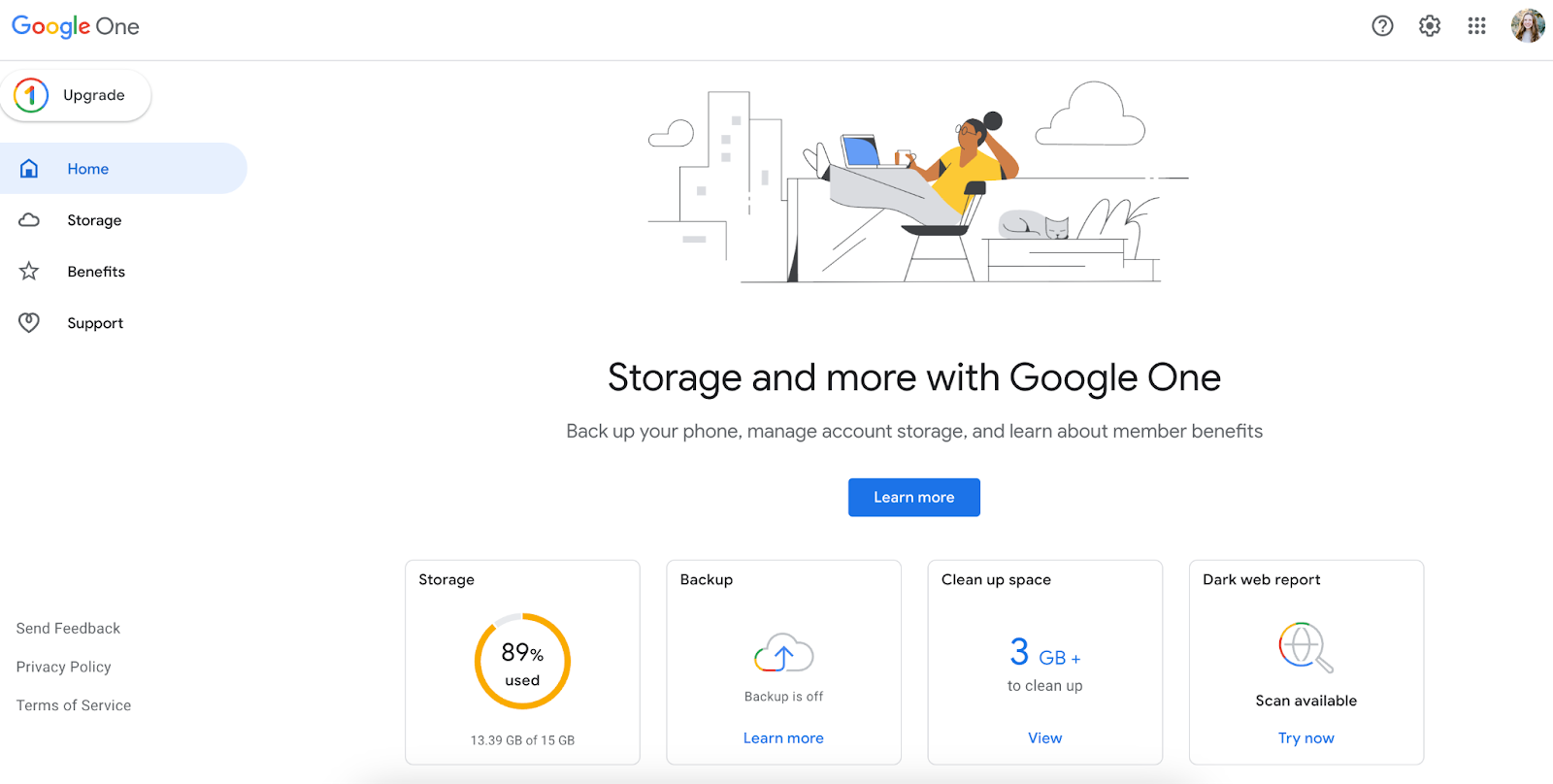
Task: Click the Dark web report scan icon
Action: 1305,647
